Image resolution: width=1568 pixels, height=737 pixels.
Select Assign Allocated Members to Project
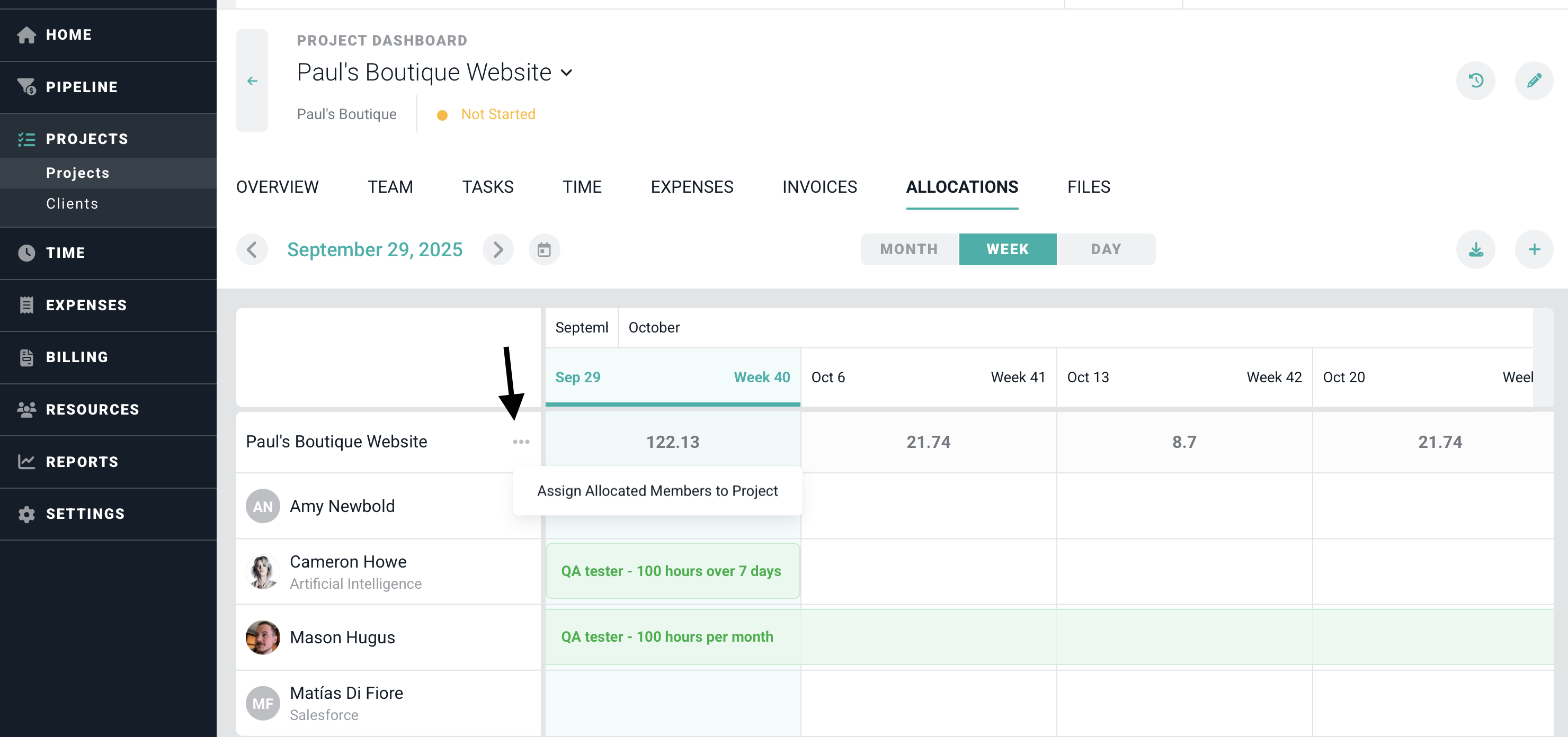(x=657, y=490)
